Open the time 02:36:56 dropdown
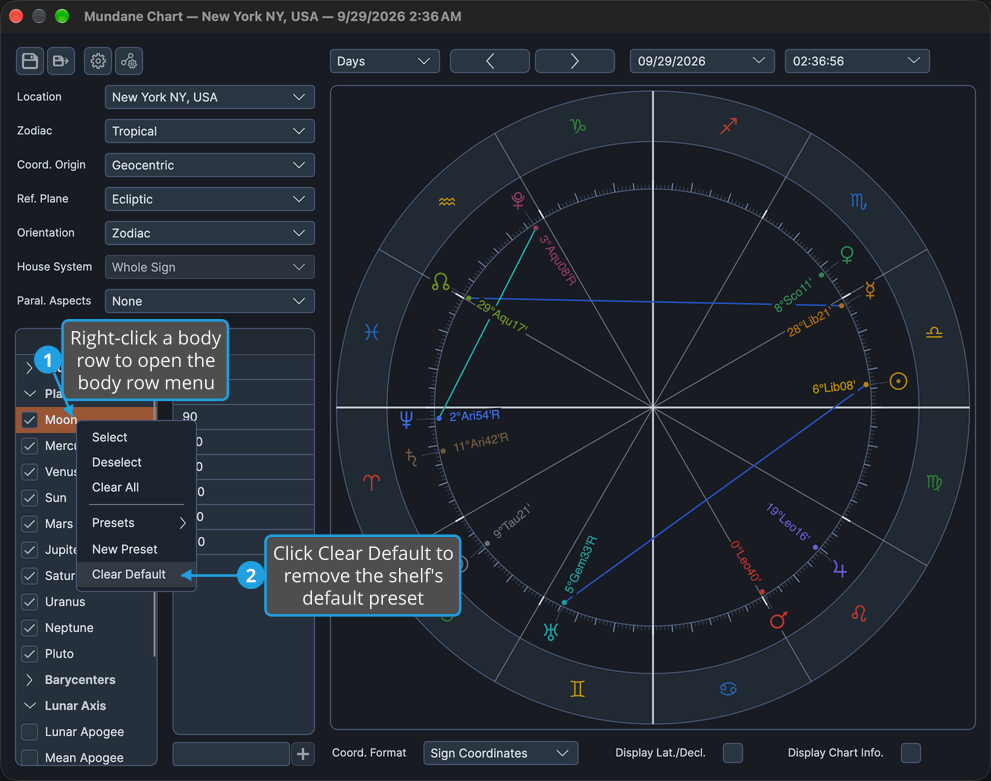The image size is (991, 781). [857, 61]
